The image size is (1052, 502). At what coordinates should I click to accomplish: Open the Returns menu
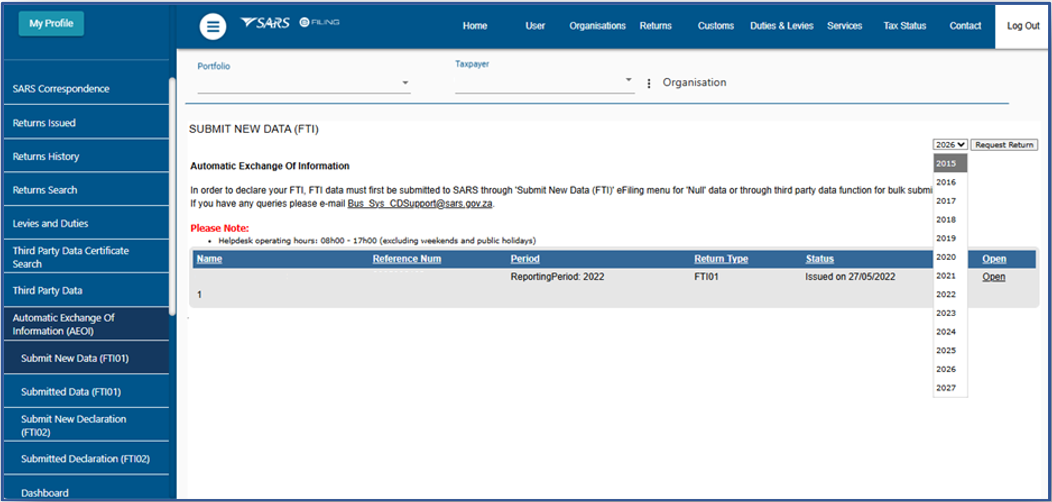pyautogui.click(x=655, y=26)
